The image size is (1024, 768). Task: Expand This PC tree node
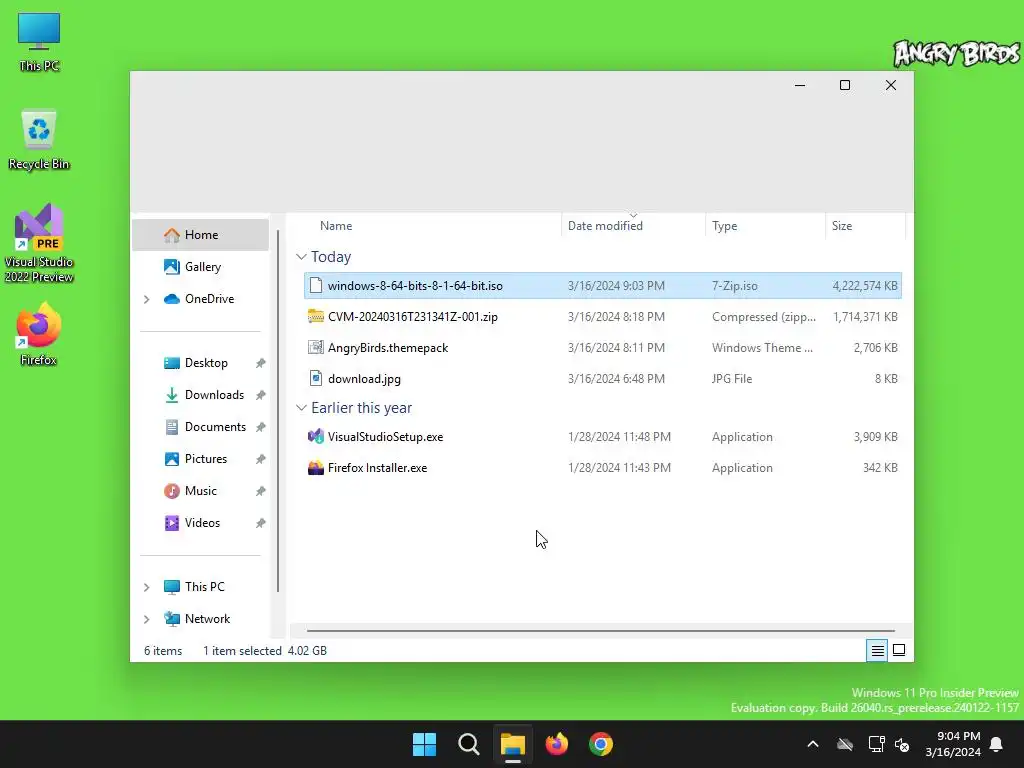tap(146, 587)
